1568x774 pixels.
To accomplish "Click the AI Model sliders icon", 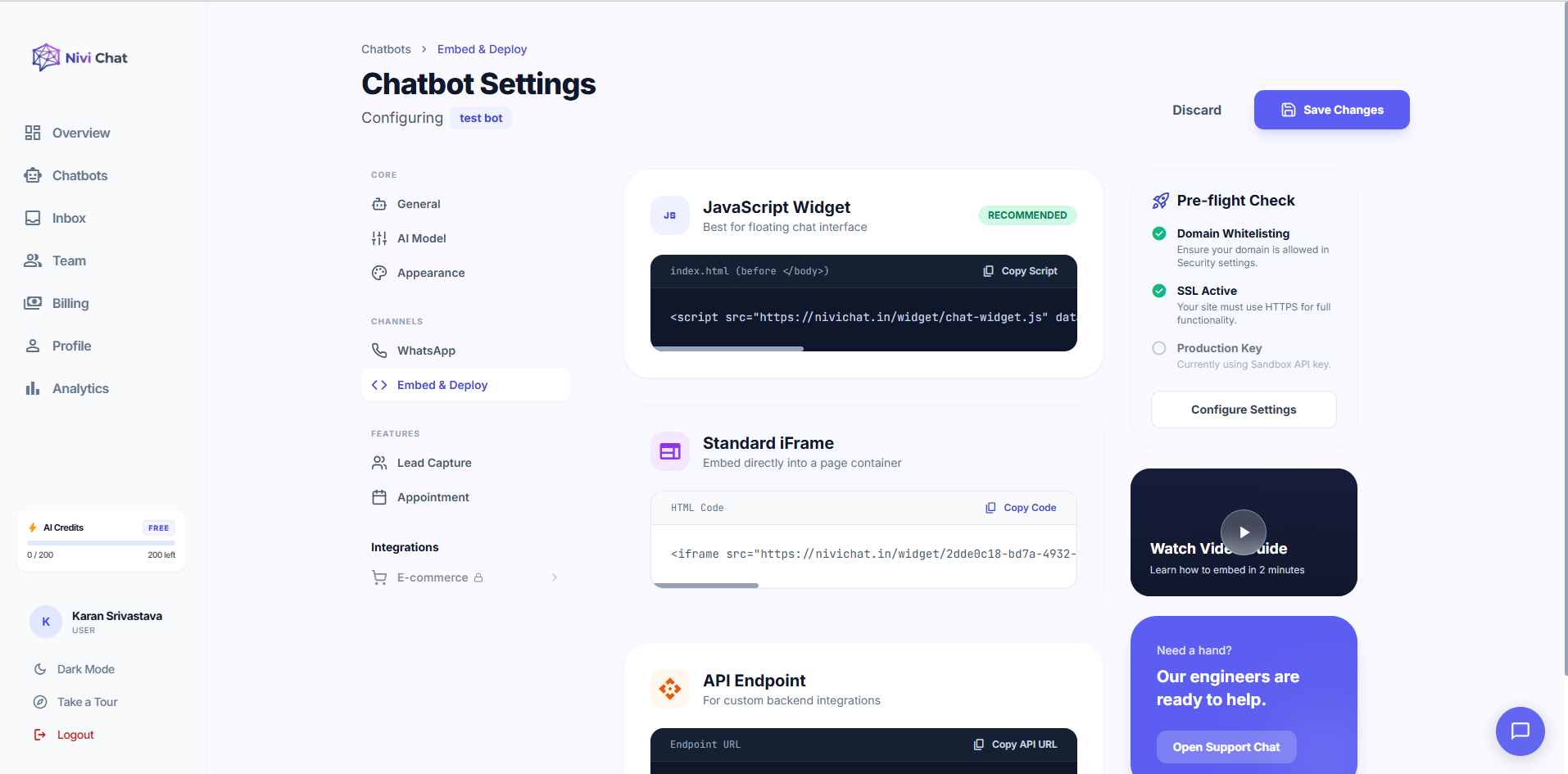I will coord(379,238).
